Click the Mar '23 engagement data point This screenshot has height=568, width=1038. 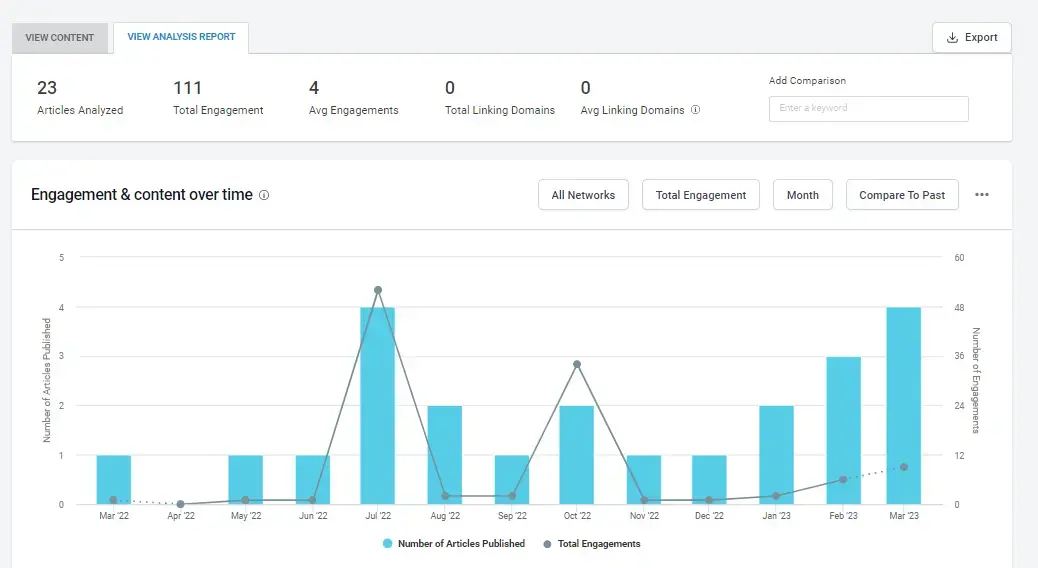coord(904,467)
